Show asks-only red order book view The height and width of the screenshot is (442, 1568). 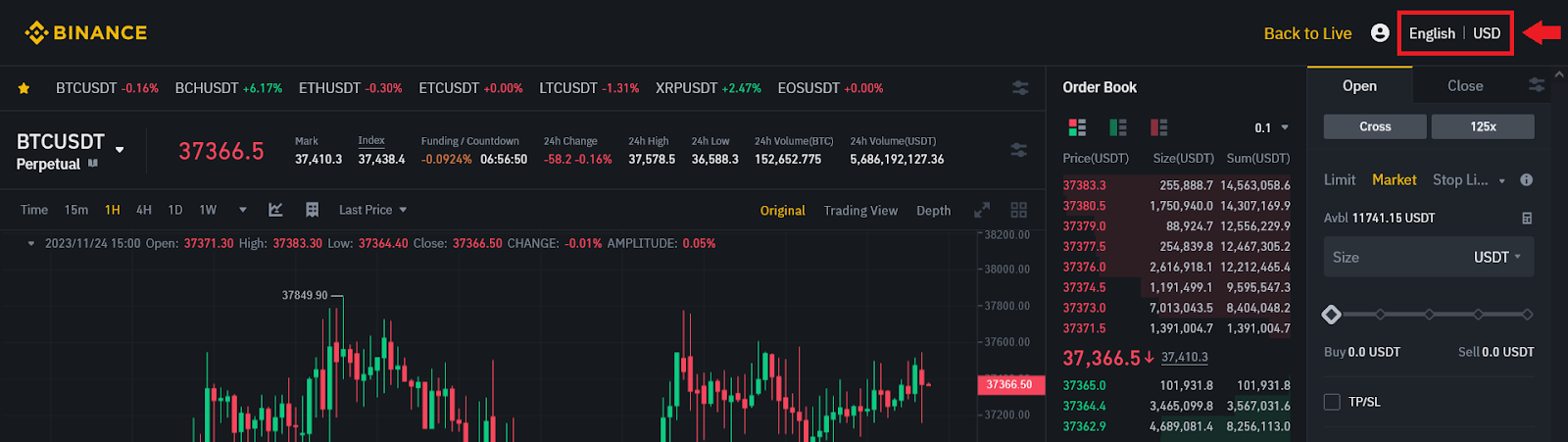pyautogui.click(x=1158, y=127)
